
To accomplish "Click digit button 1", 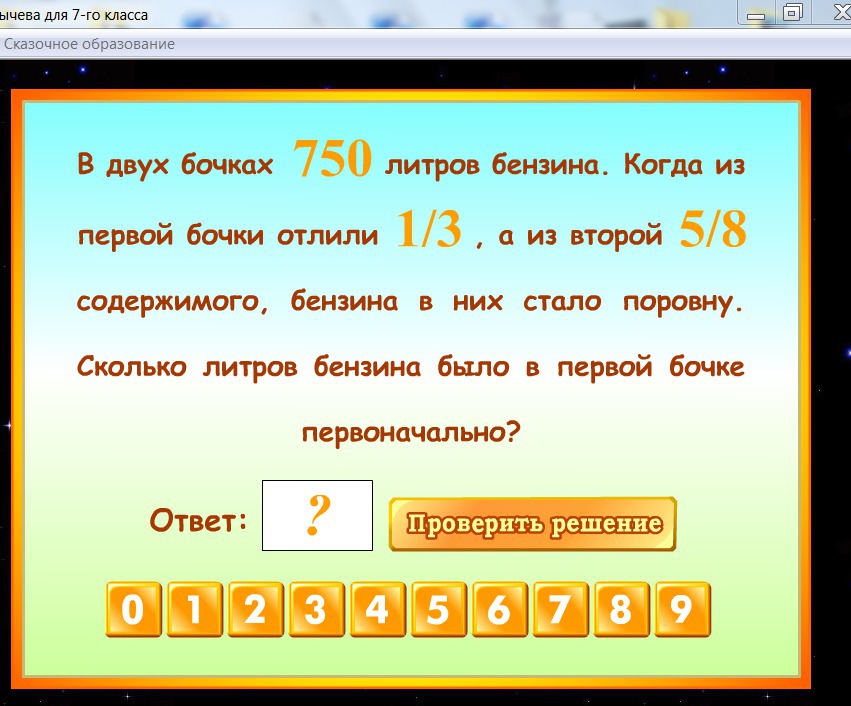I will 194,609.
